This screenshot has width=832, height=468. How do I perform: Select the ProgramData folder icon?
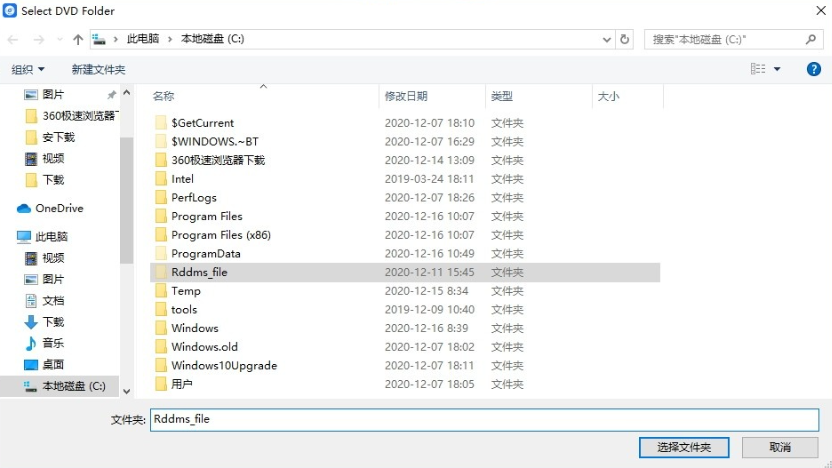point(161,253)
